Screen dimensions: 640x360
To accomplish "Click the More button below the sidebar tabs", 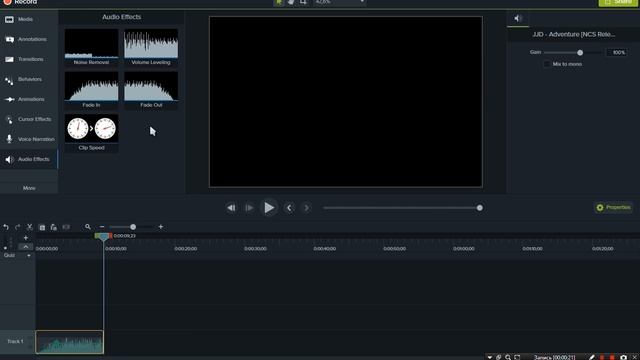I will 29,188.
